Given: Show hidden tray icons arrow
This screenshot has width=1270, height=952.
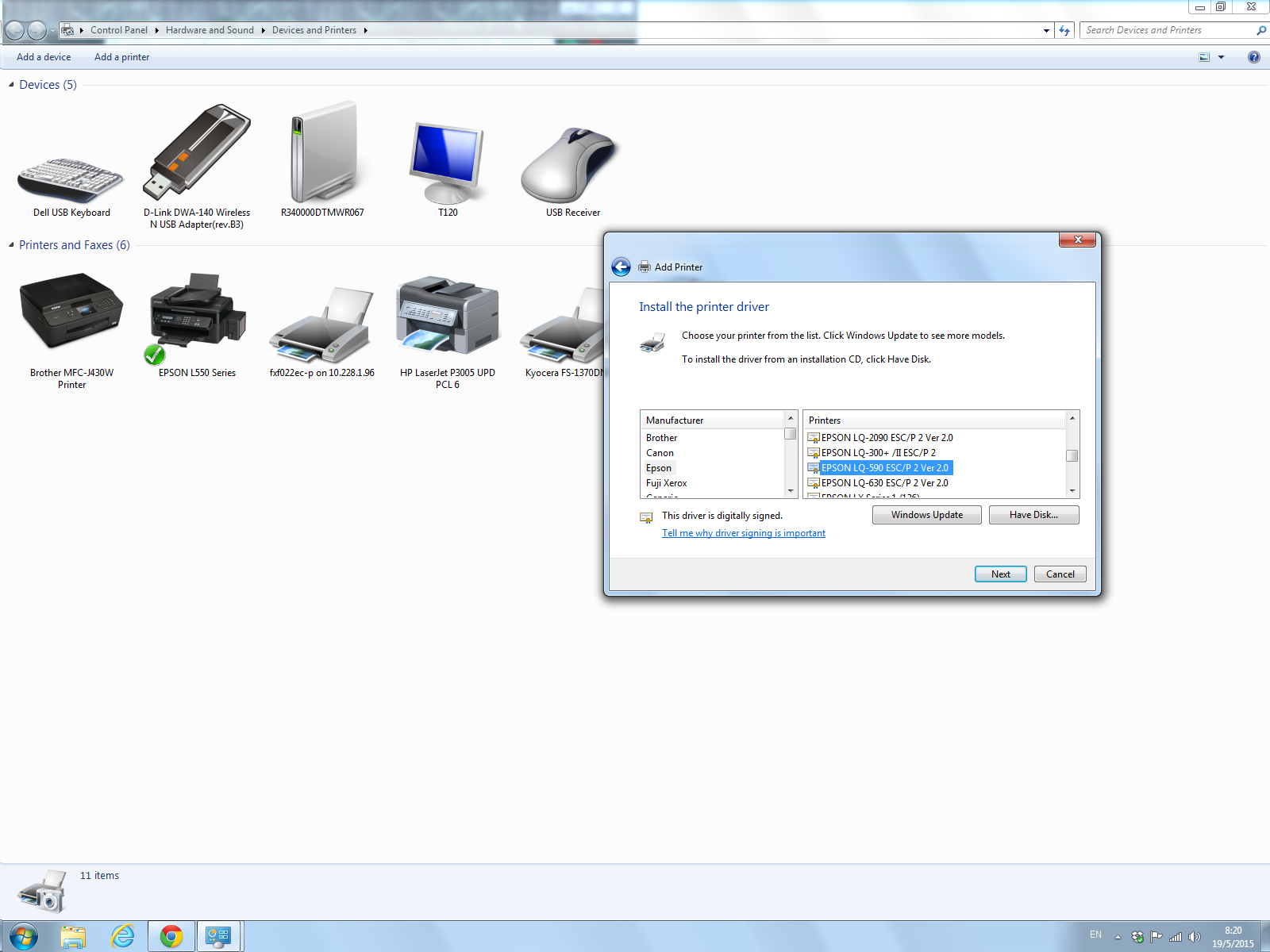Looking at the screenshot, I should click(x=1118, y=937).
